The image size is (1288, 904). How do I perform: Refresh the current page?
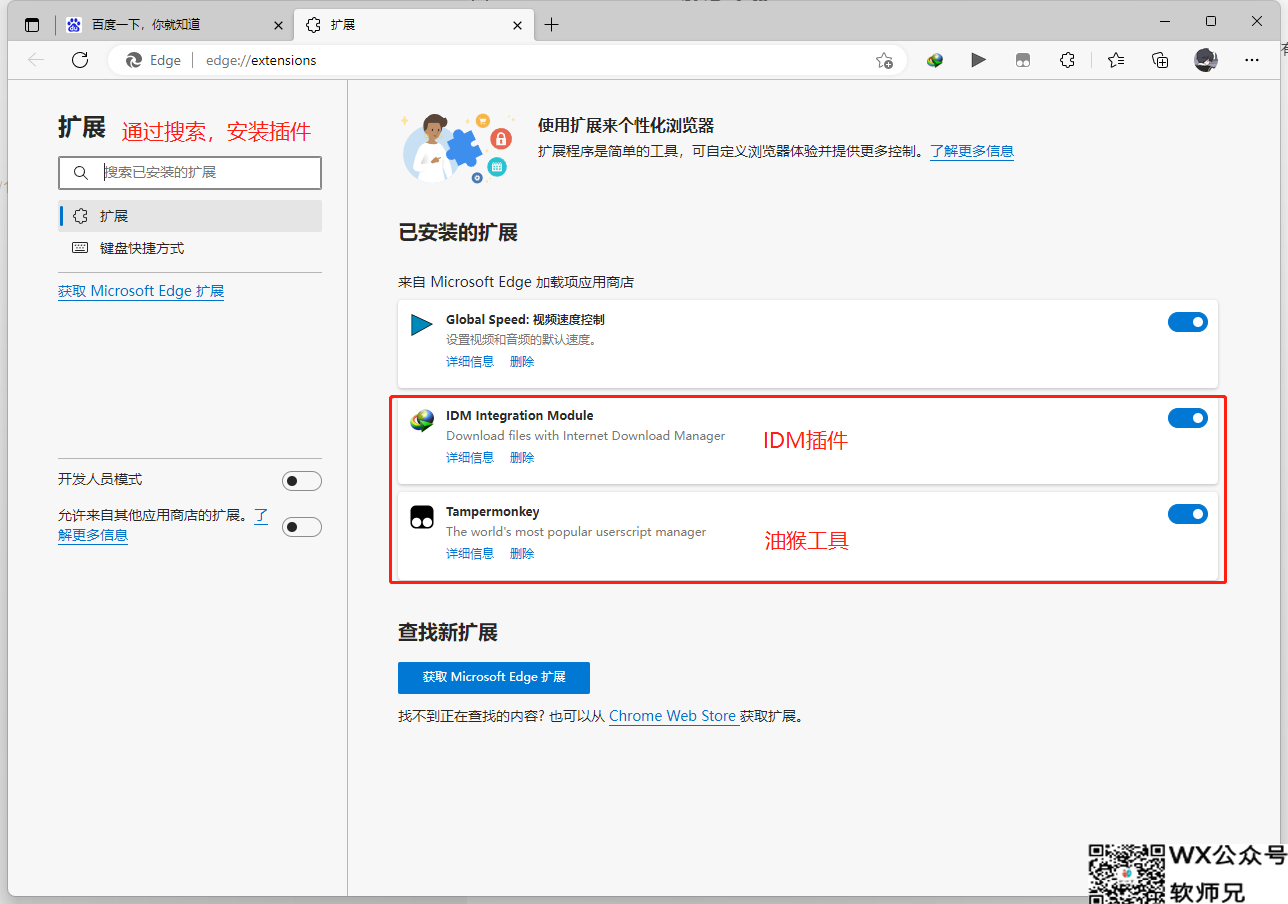[x=80, y=60]
